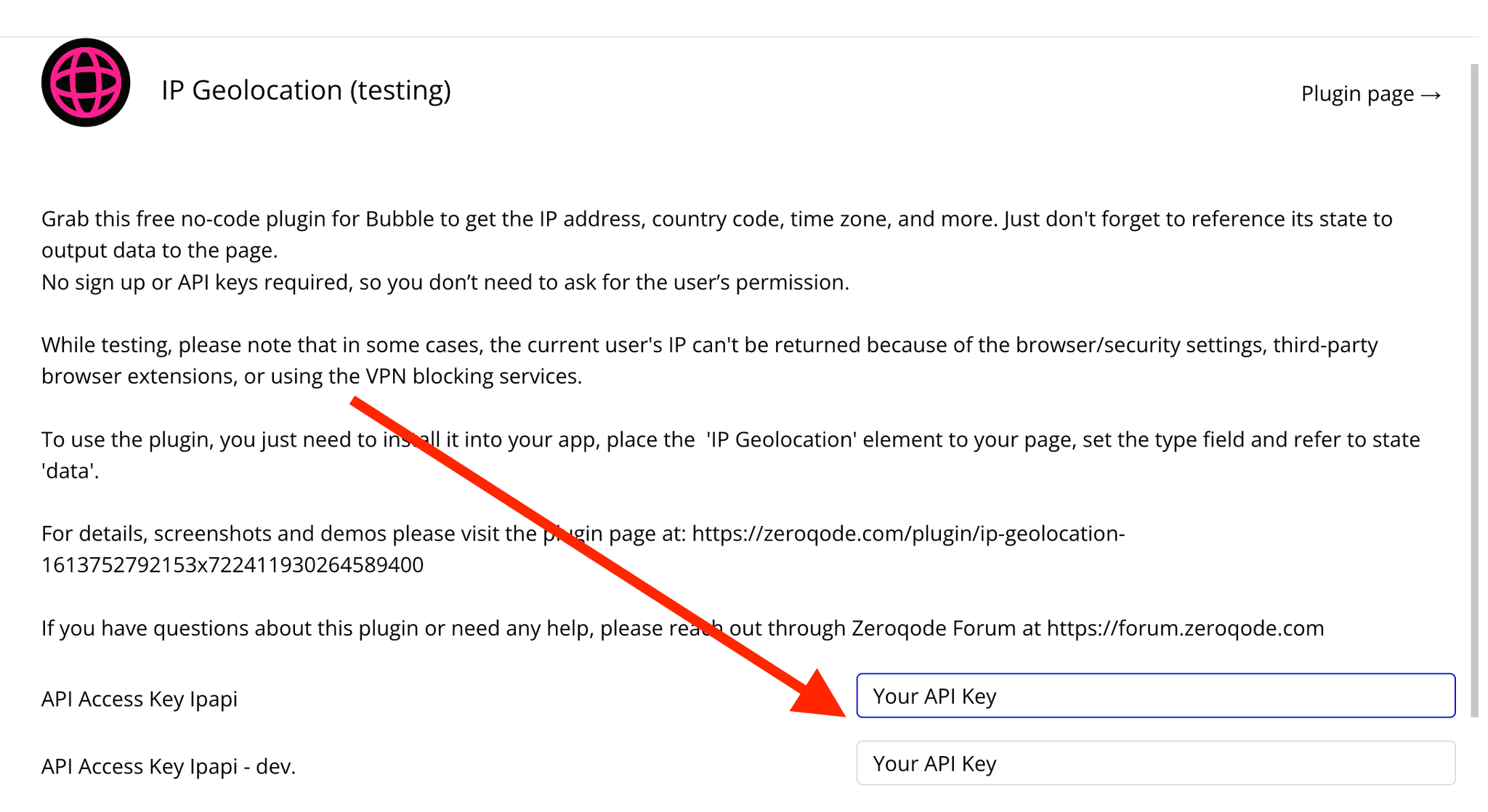Image resolution: width=1488 pixels, height=812 pixels.
Task: Focus the API Access Key Ipapi input field
Action: pos(1155,696)
